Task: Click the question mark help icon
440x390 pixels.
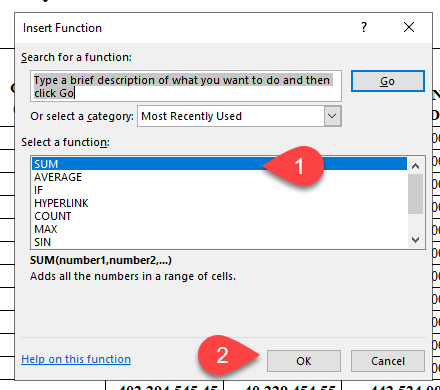Action: [x=364, y=27]
